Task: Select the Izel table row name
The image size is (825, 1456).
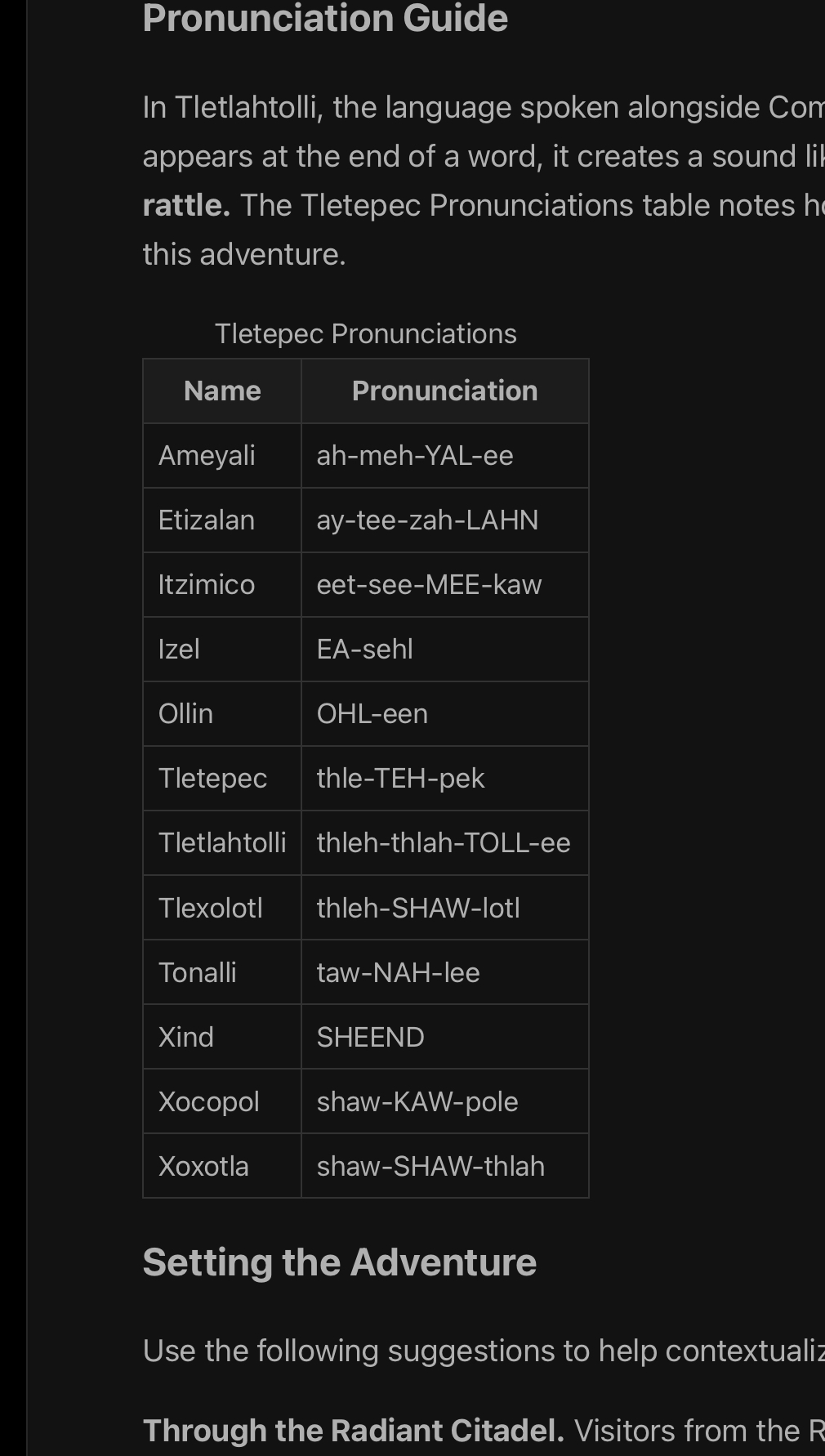Action: pos(179,649)
